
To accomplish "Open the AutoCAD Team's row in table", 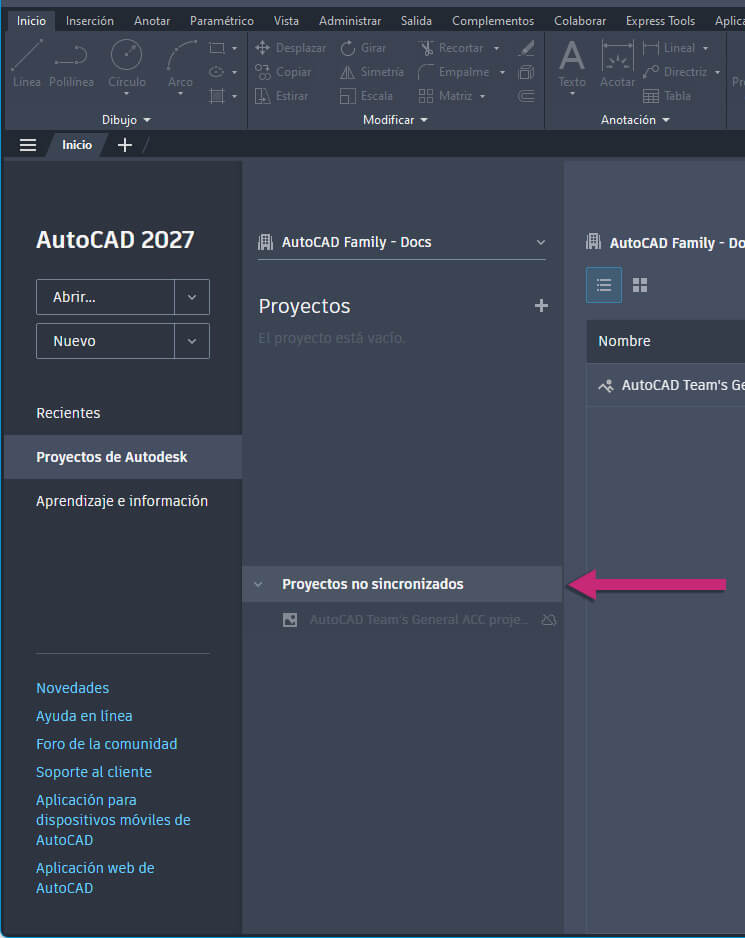I will coord(666,385).
